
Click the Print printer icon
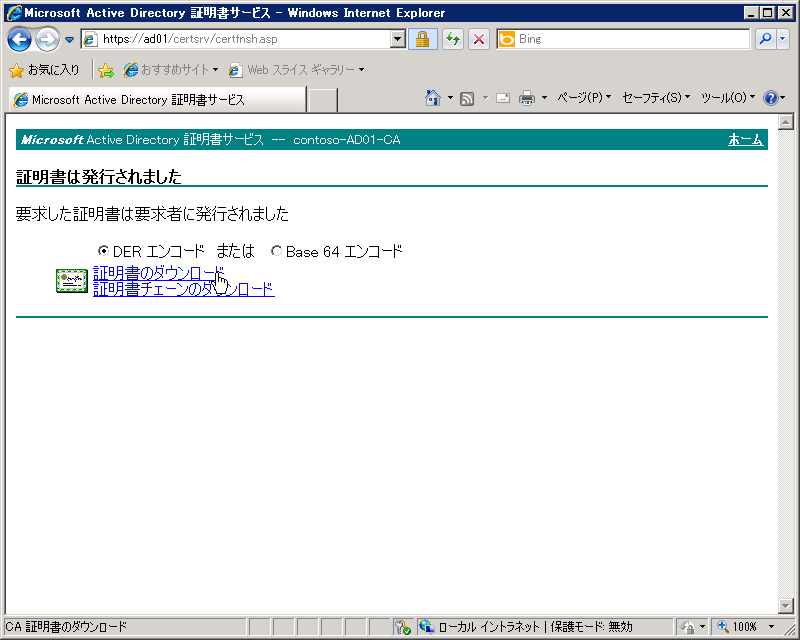[x=527, y=98]
